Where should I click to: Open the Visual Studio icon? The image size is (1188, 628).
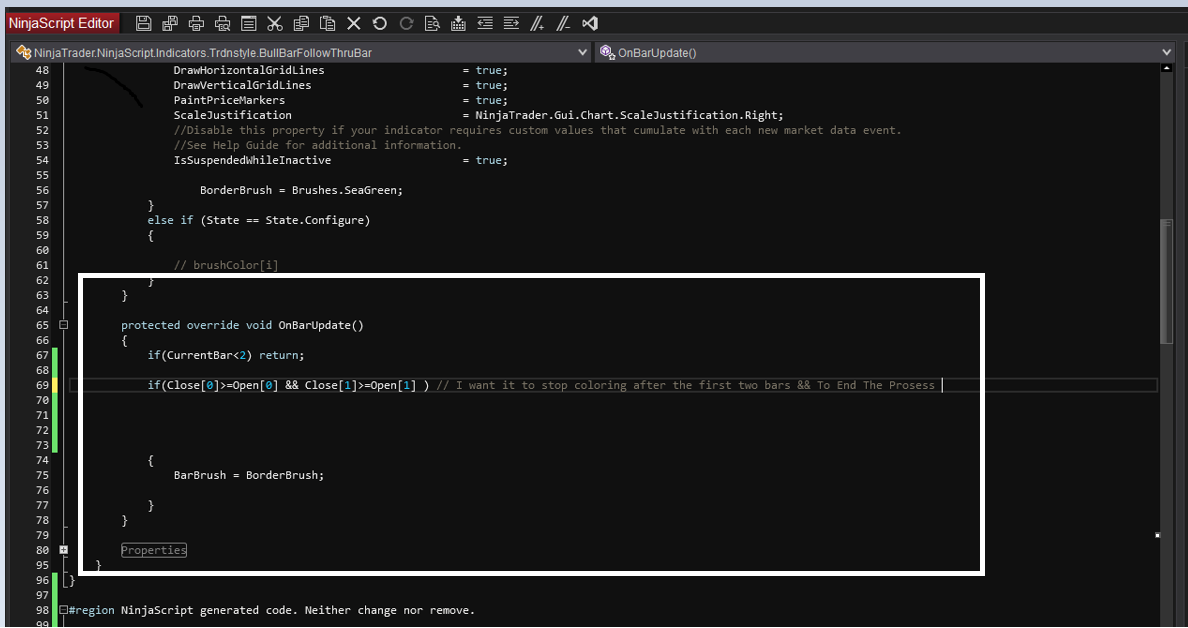click(589, 23)
